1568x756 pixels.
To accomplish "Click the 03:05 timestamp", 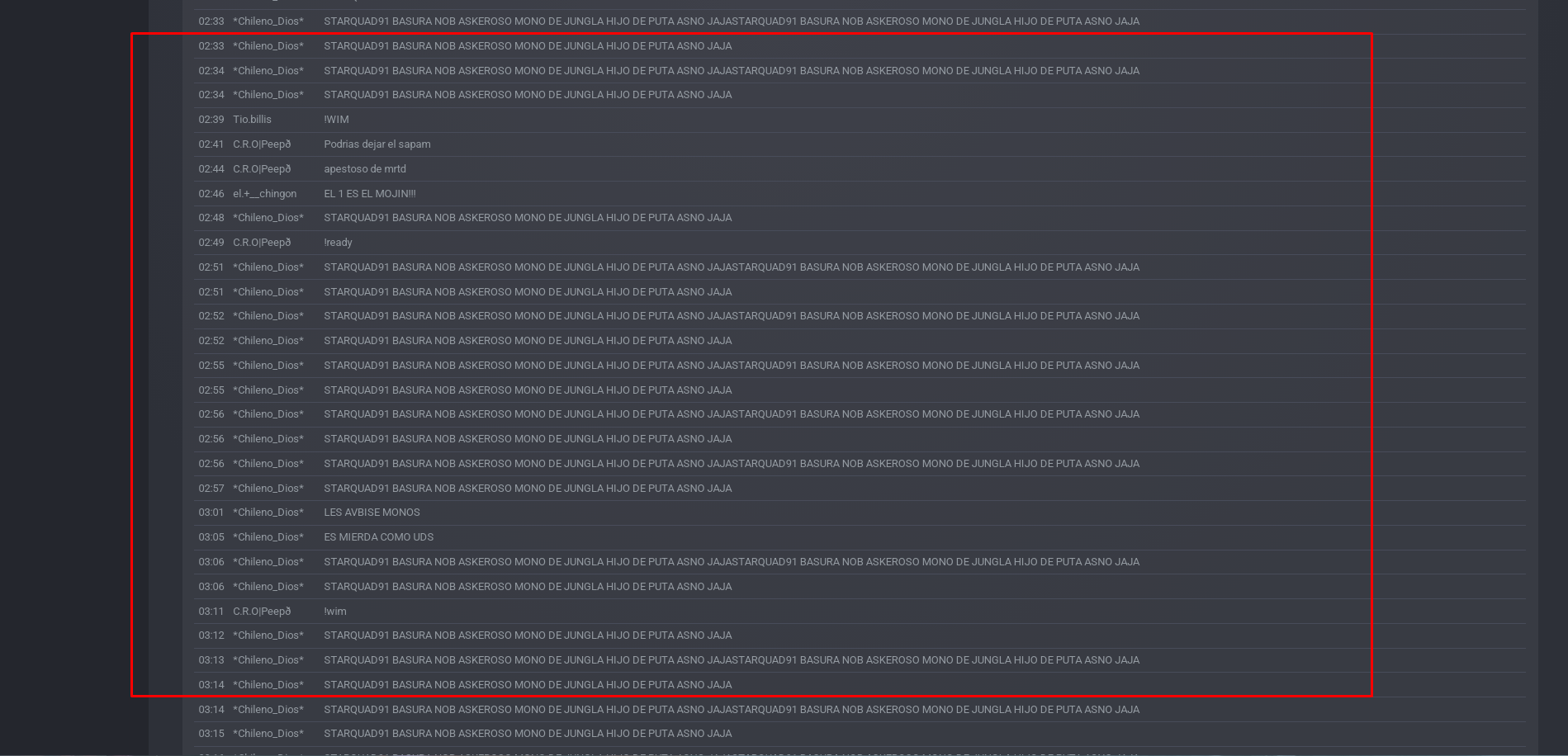I will [x=211, y=537].
